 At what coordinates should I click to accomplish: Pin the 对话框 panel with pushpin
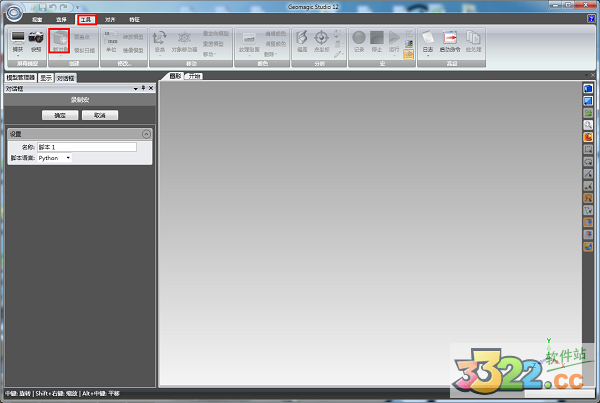(143, 88)
